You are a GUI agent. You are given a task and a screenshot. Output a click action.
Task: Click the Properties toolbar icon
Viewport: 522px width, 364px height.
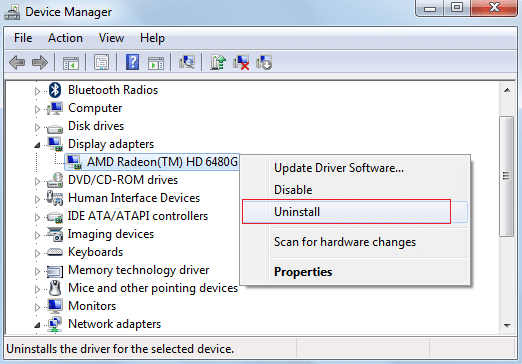coord(101,62)
